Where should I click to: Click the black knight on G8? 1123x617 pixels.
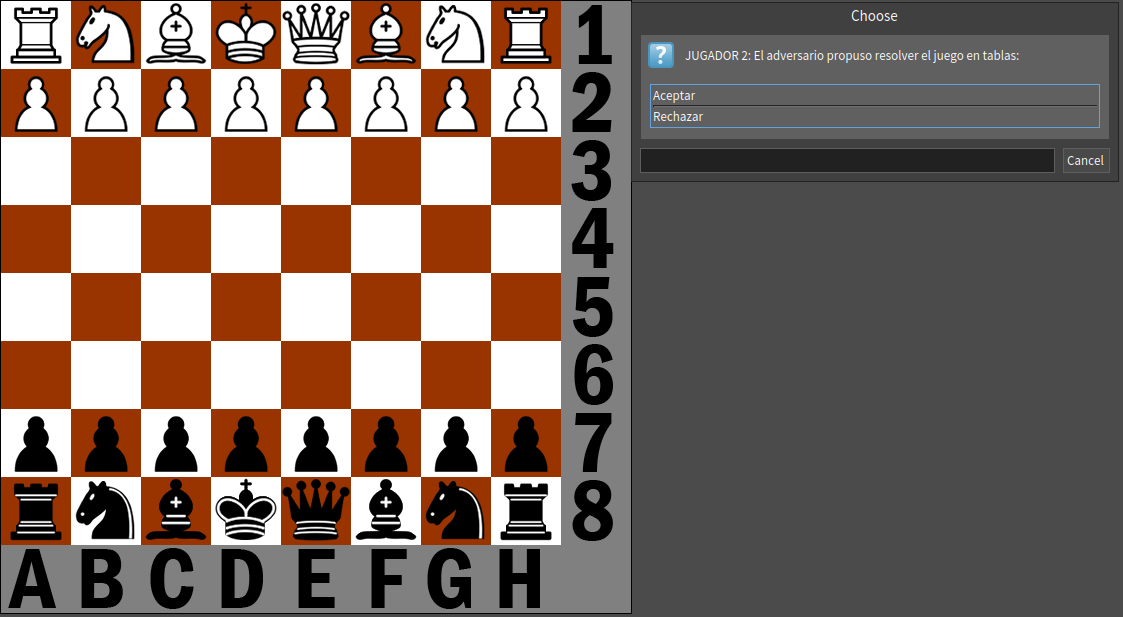[x=456, y=510]
